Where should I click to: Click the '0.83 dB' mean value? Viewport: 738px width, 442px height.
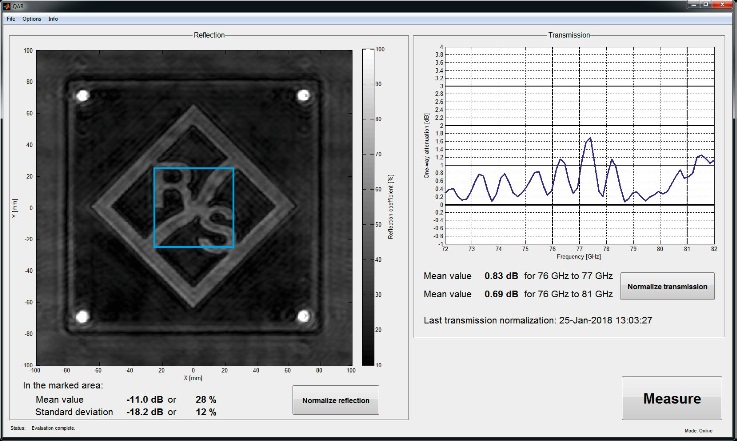(501, 276)
